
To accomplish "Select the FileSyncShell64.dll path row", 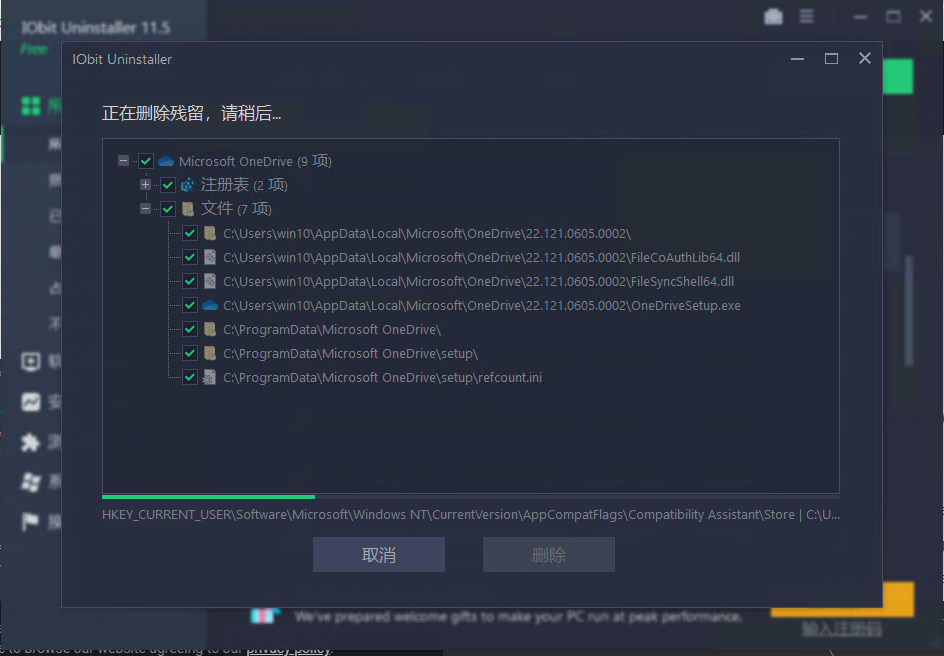I will point(478,282).
